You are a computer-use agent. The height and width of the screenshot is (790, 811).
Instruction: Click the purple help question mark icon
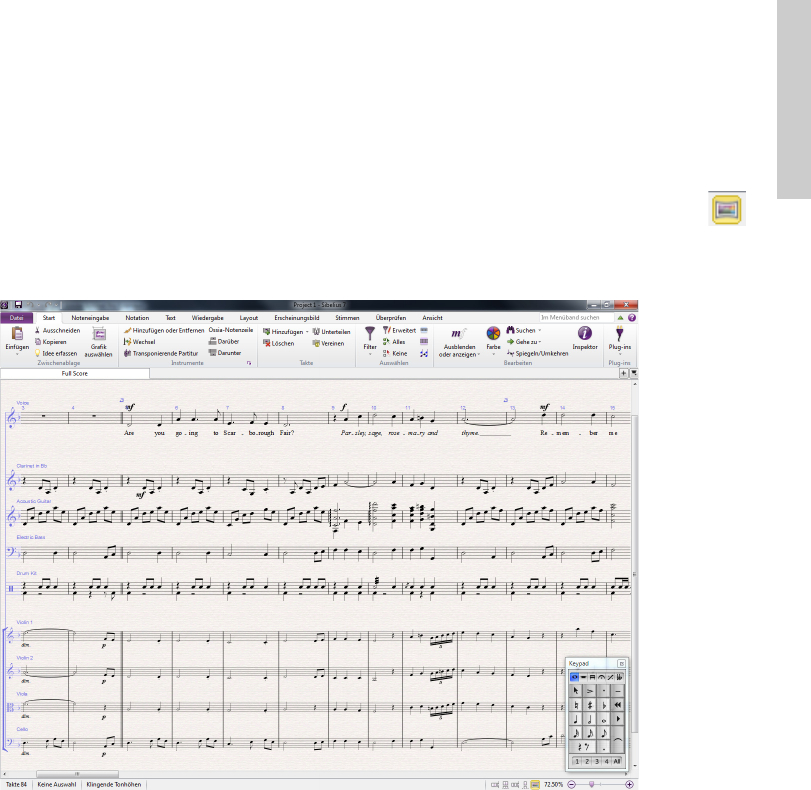tap(632, 318)
